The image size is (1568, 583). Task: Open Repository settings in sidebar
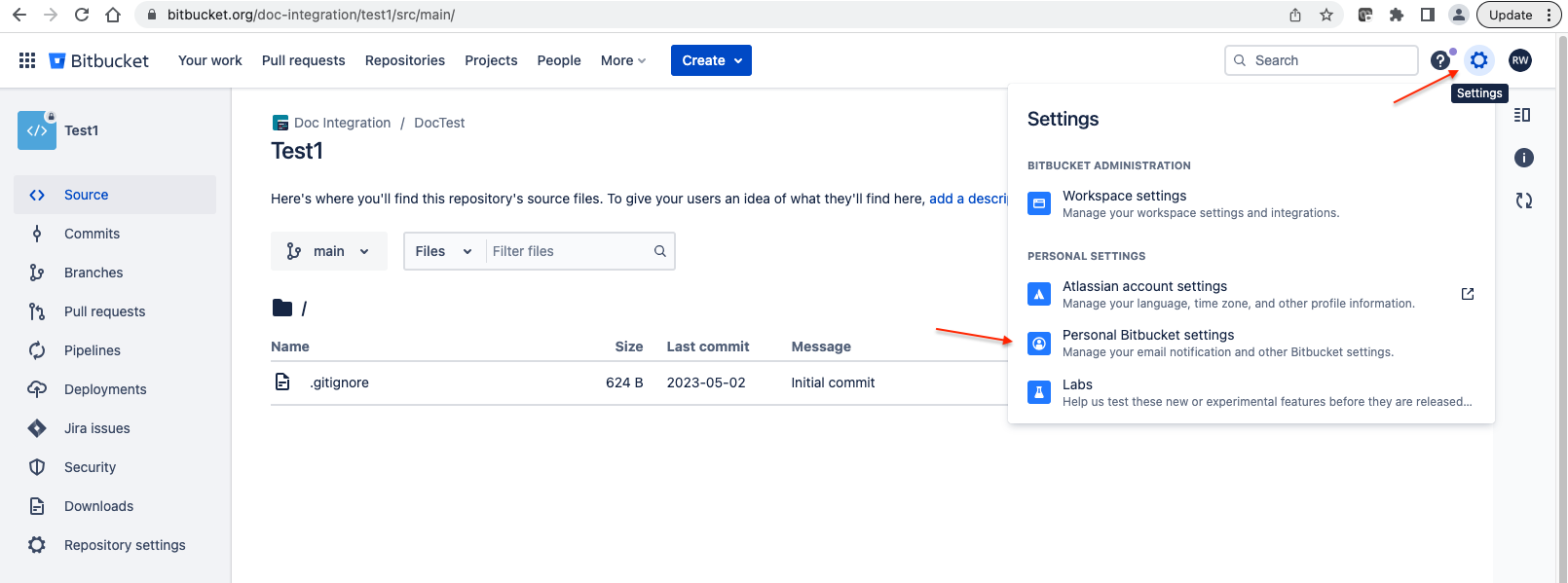125,545
